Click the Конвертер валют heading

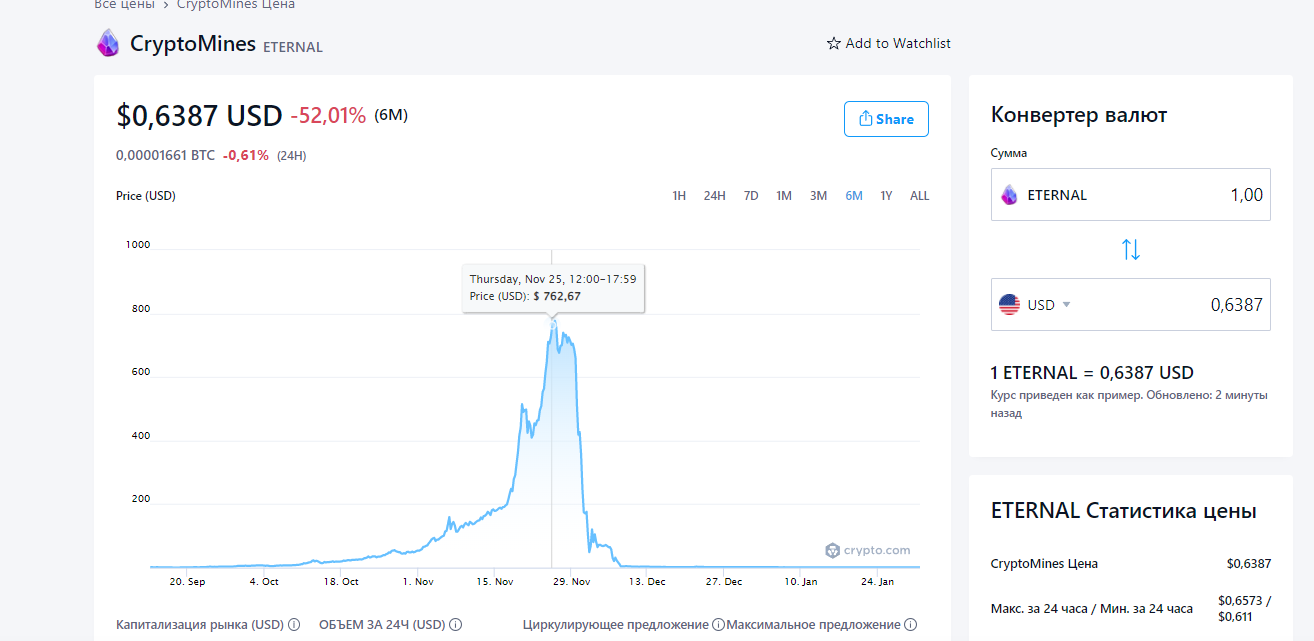tap(1079, 115)
